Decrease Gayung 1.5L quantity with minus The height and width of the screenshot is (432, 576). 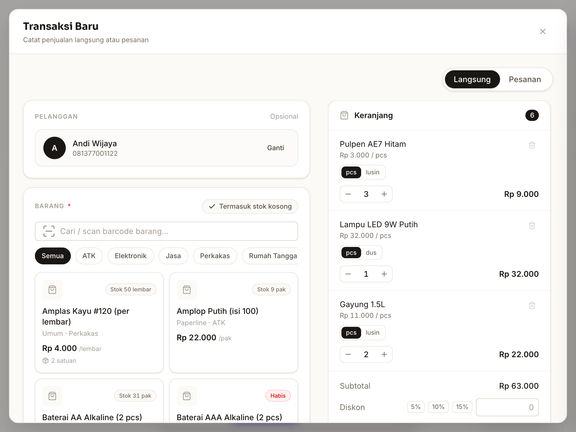click(x=348, y=354)
